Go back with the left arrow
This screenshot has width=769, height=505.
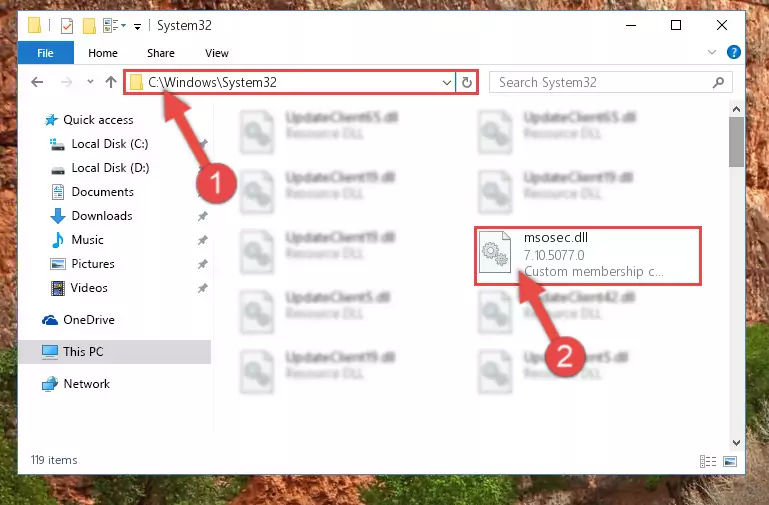[x=37, y=82]
